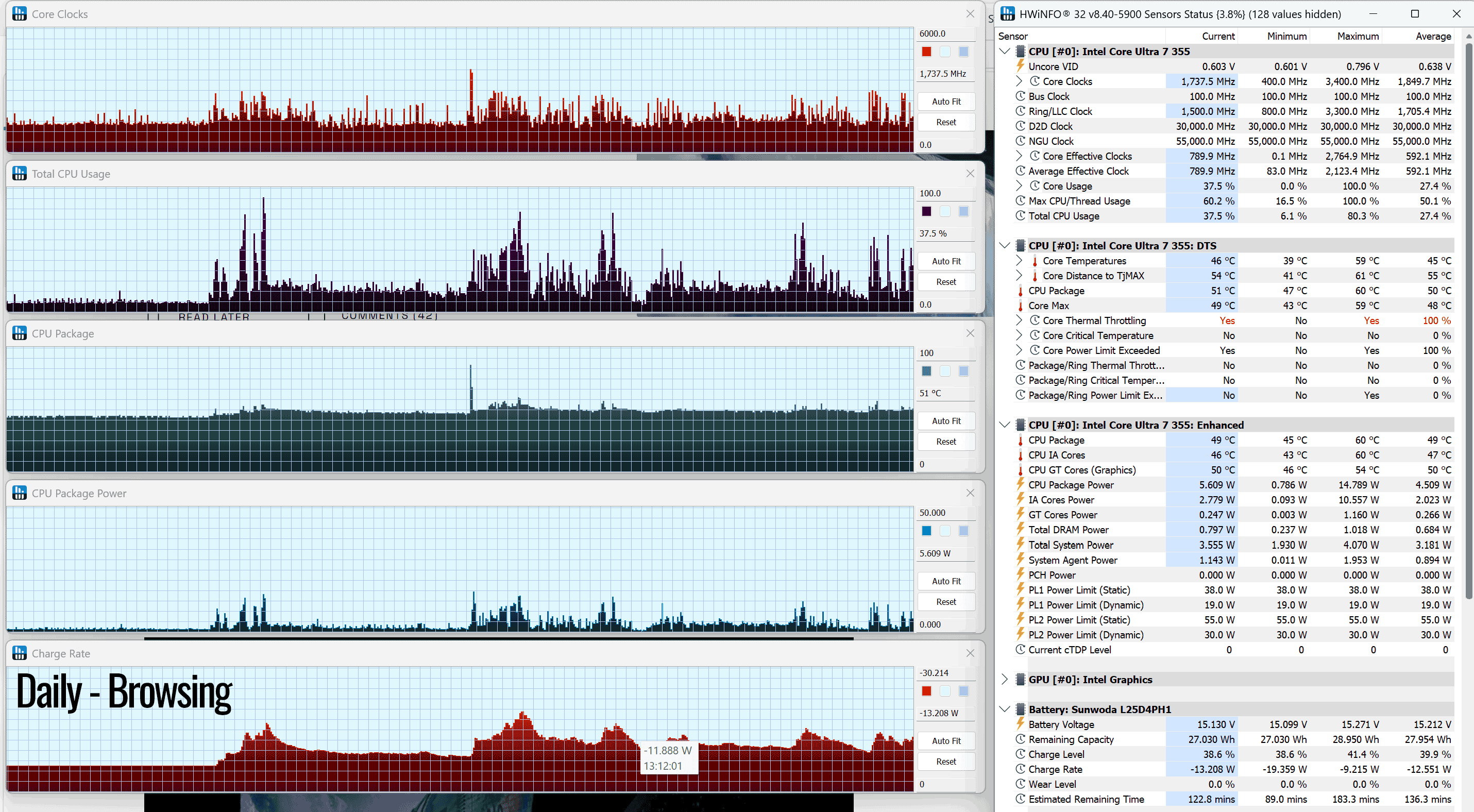Collapse the CPU Intel Core Ultra 7 355: DTS group
This screenshot has width=1474, height=812.
point(1005,245)
